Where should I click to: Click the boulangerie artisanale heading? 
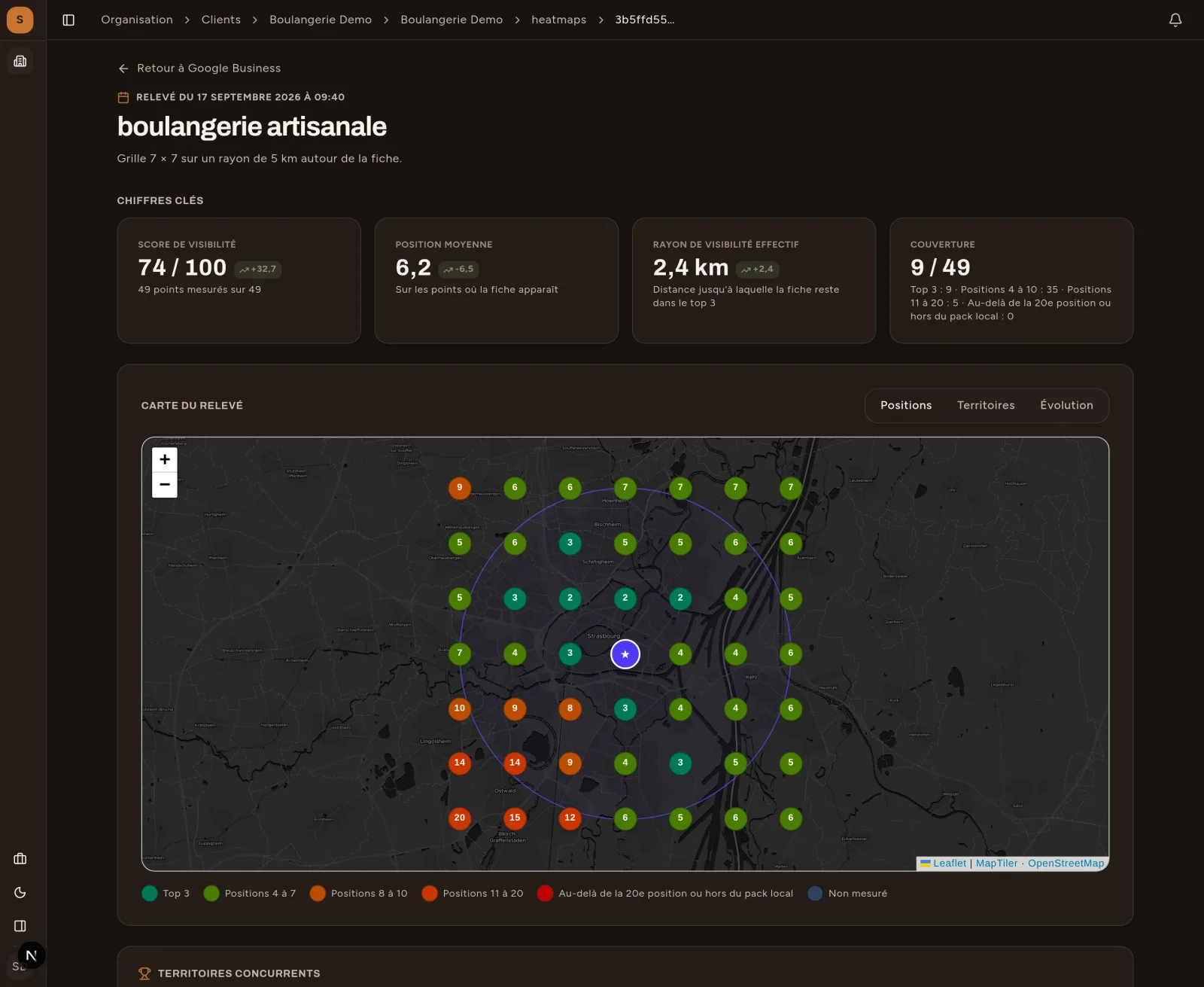click(x=252, y=126)
